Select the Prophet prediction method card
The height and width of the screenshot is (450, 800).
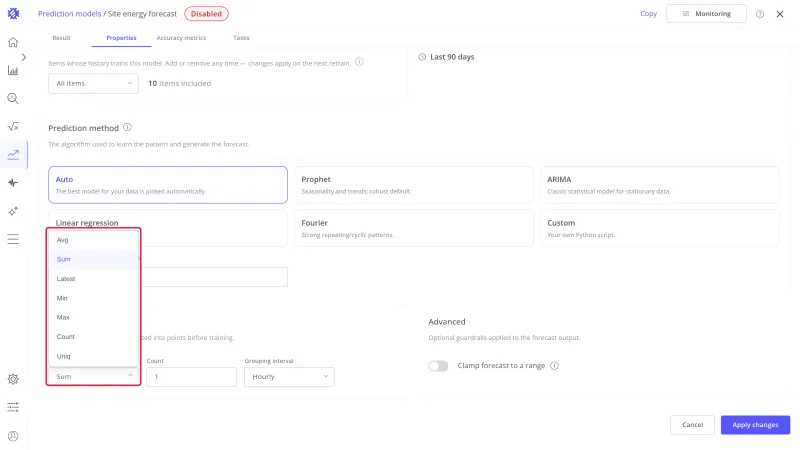click(414, 185)
